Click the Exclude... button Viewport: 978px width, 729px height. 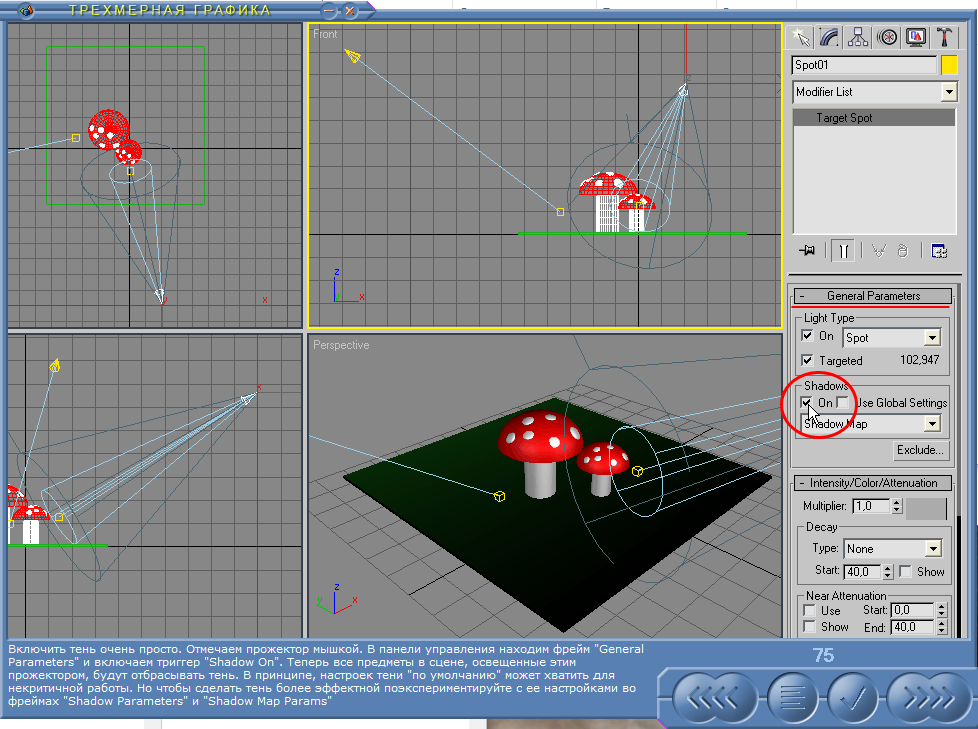click(x=920, y=450)
